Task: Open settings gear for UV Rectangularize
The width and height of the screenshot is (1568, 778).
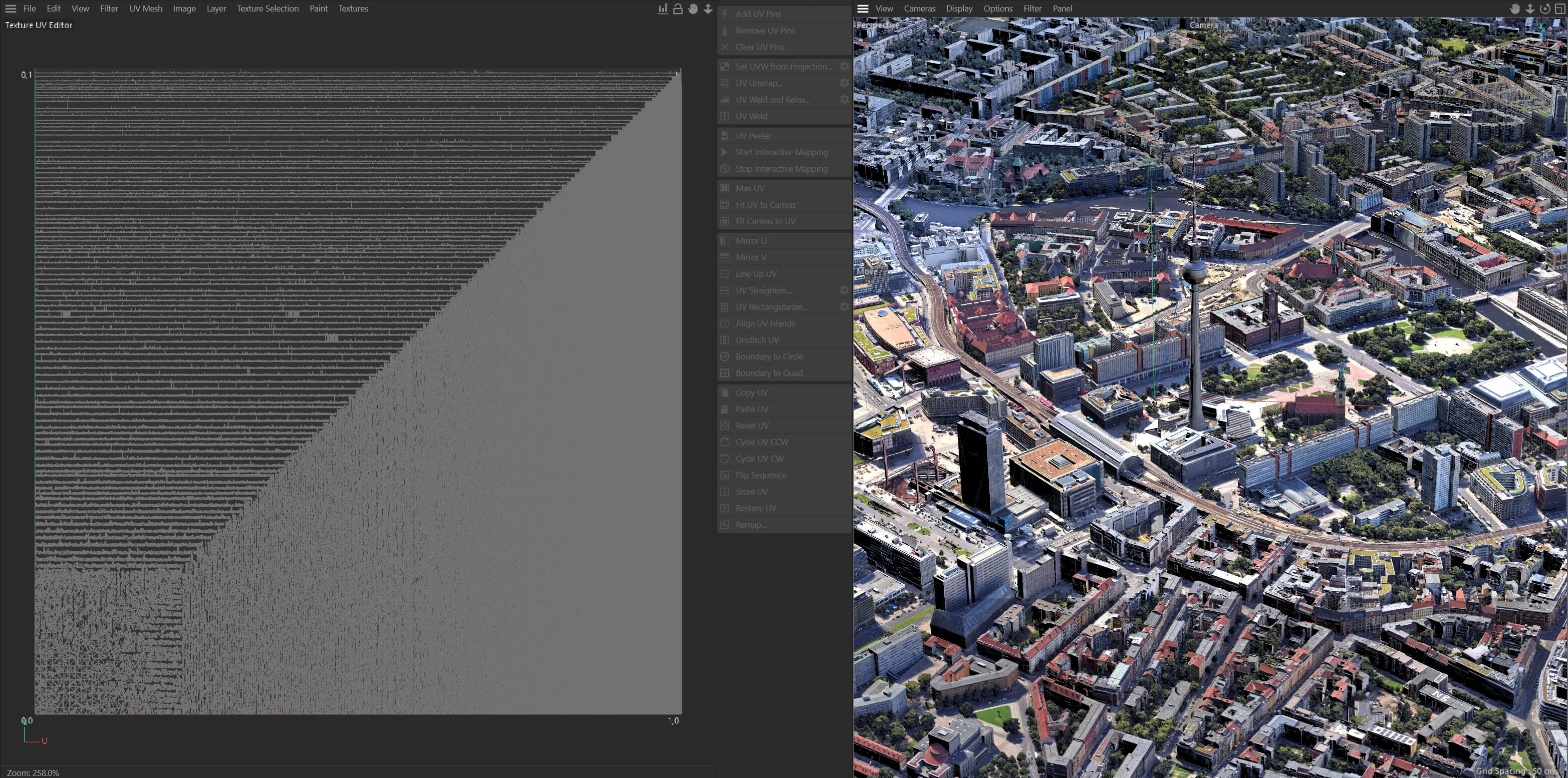Action: (844, 306)
